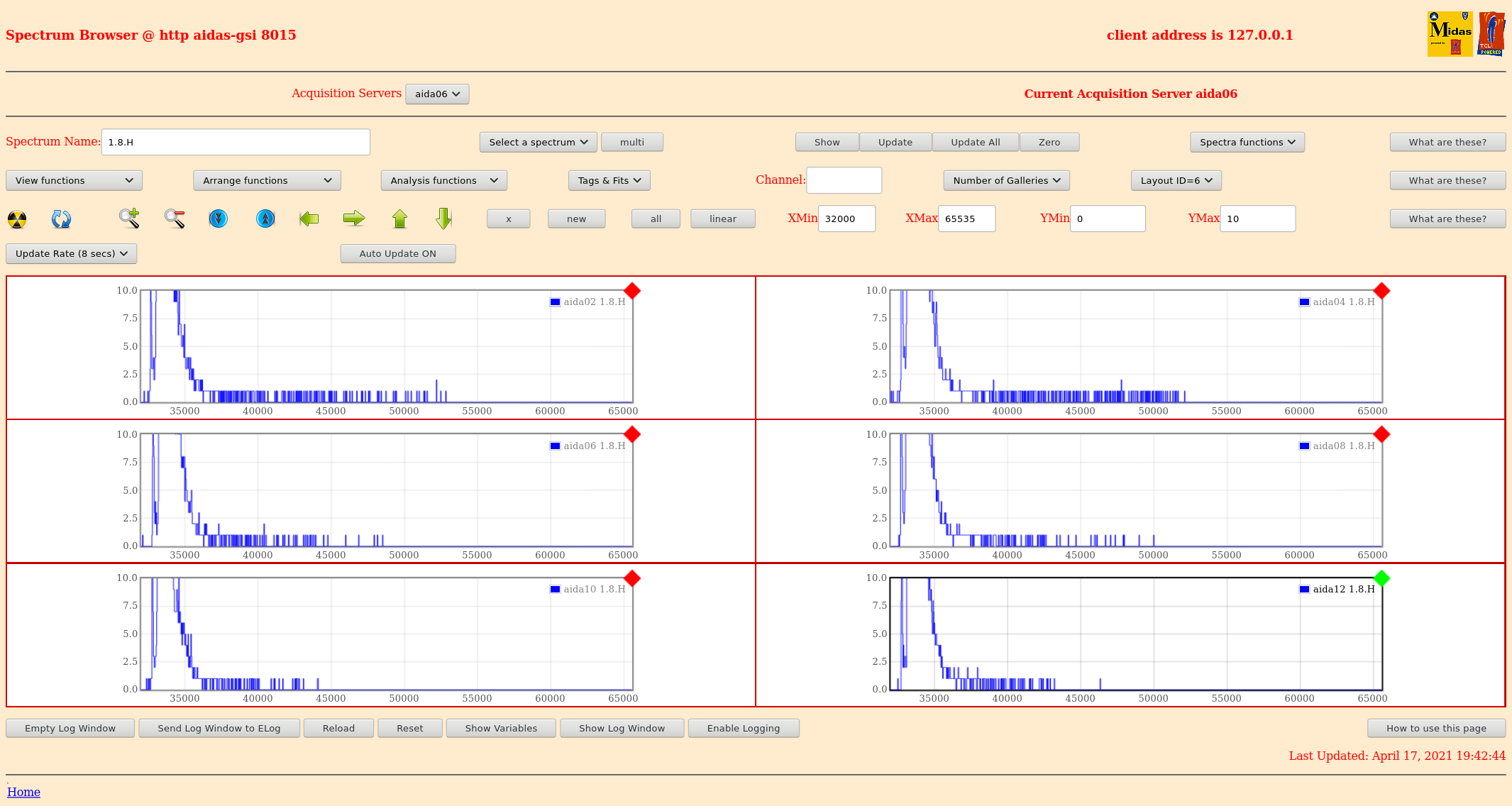The image size is (1512, 806).
Task: Zoom out with the magnifier minus icon
Action: pos(175,219)
